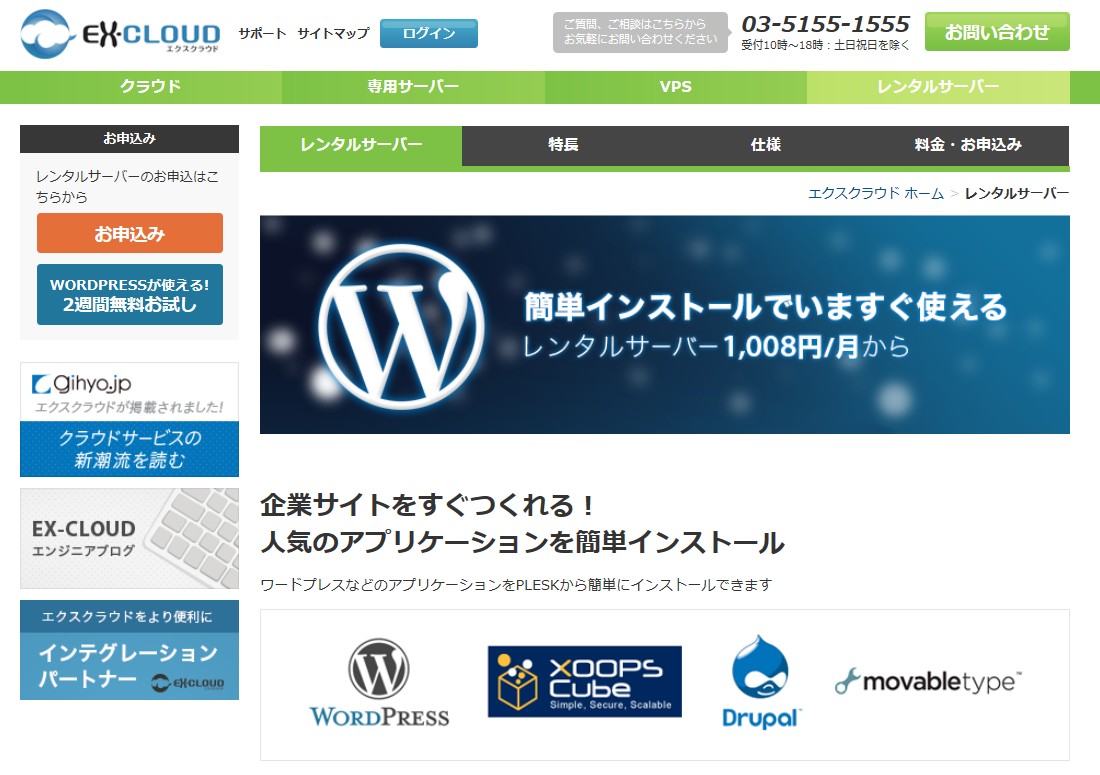This screenshot has width=1100, height=775.
Task: Click the WordPress application logo
Action: tap(379, 682)
